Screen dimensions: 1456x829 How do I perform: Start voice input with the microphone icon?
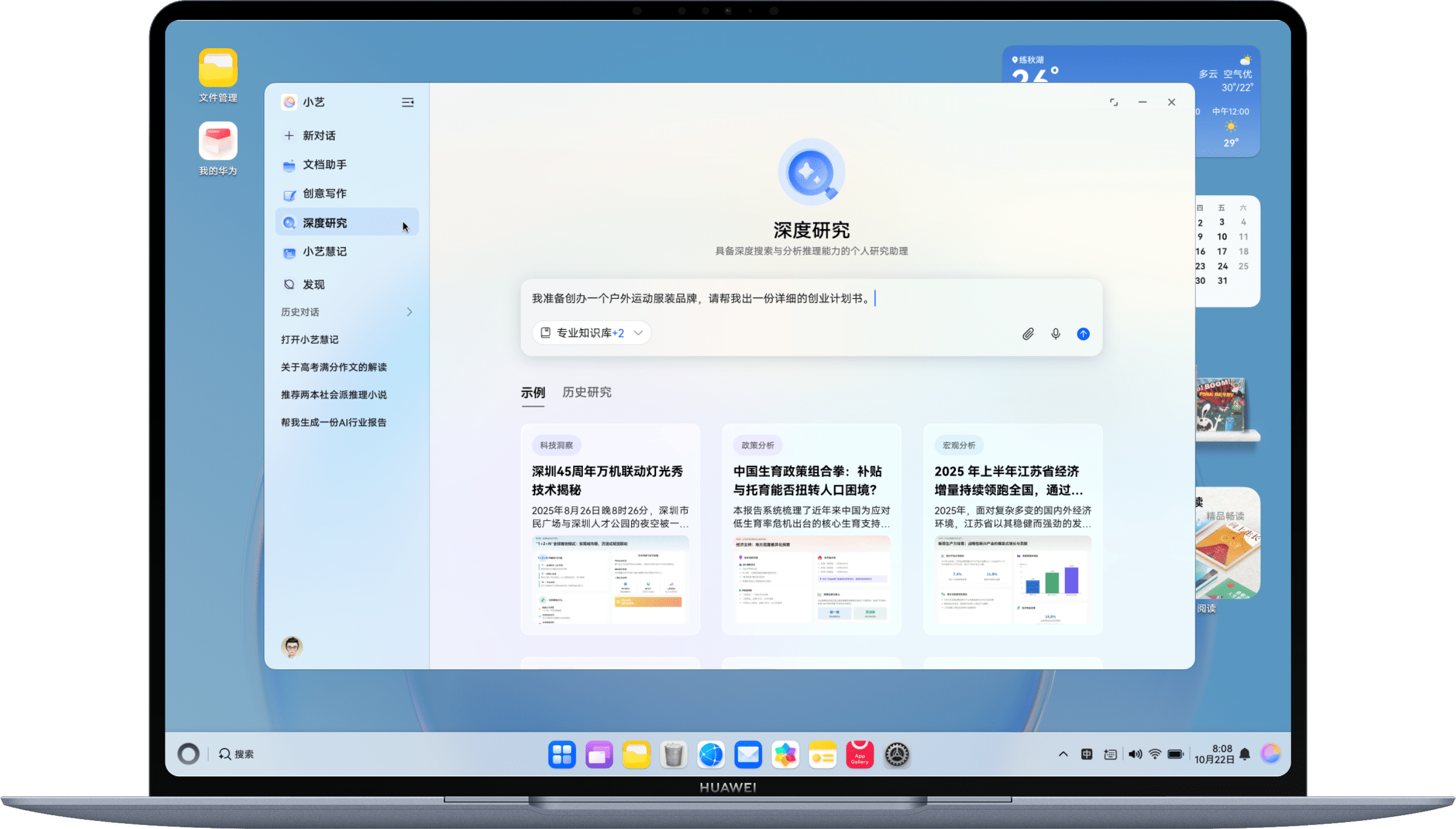click(x=1056, y=334)
